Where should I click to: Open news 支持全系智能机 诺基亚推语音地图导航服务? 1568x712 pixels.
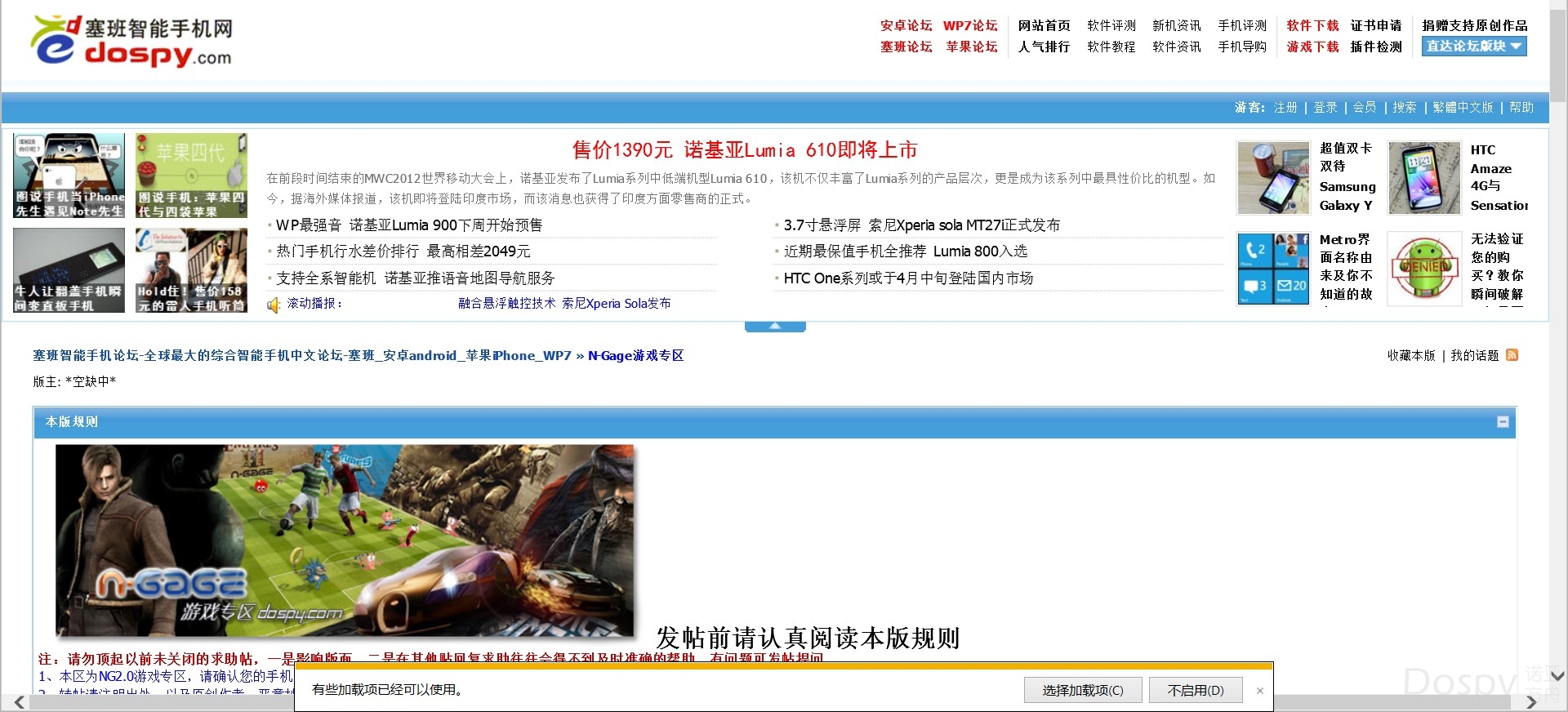[x=416, y=278]
